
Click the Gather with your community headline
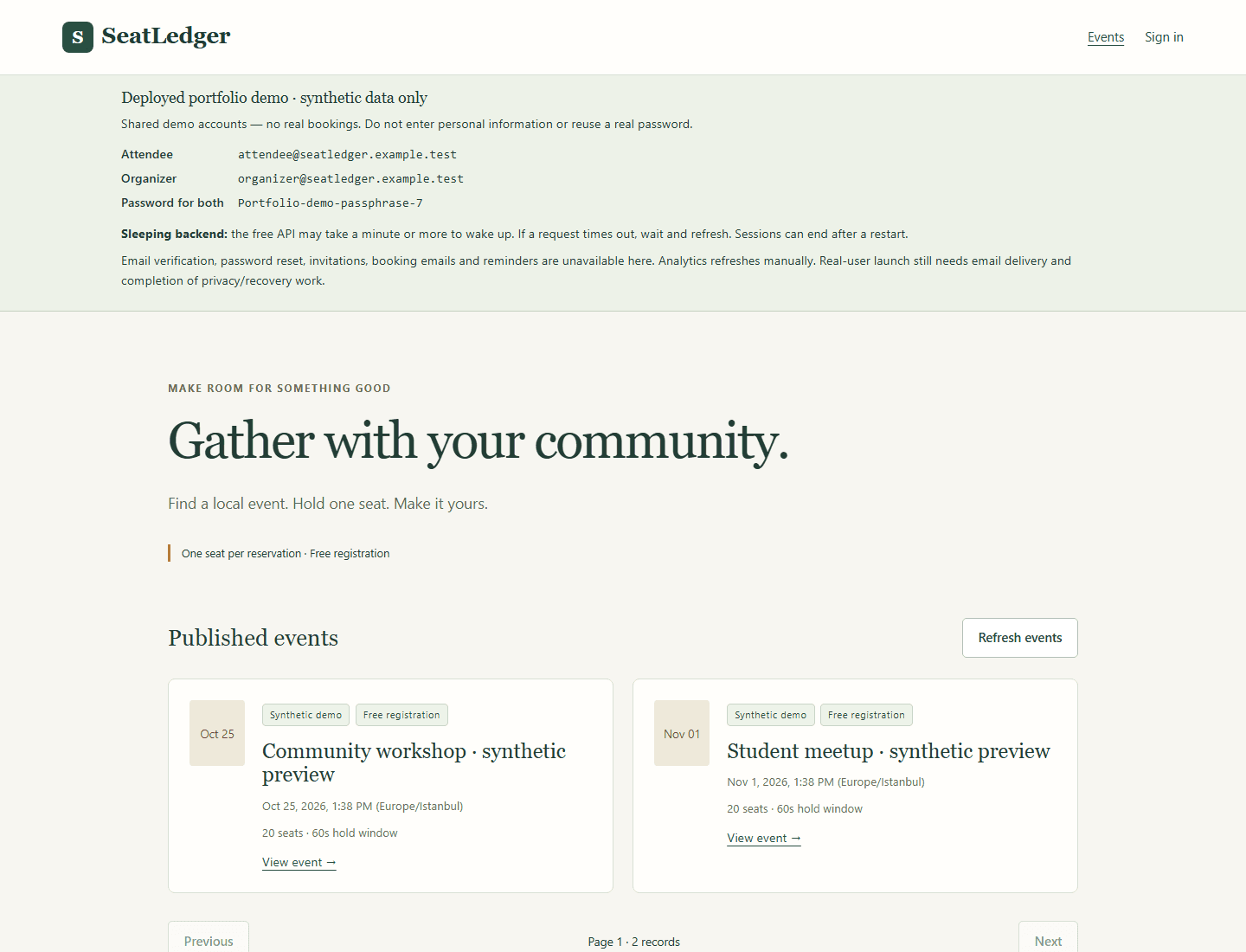pos(478,441)
